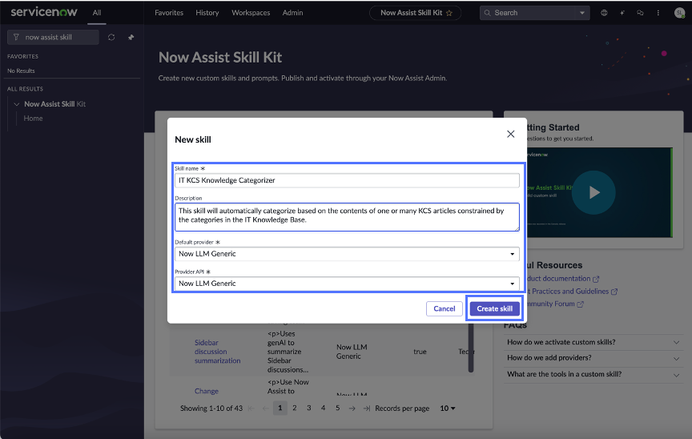Viewport: 692px width, 439px height.
Task: Close the New skill dialog
Action: pyautogui.click(x=511, y=134)
